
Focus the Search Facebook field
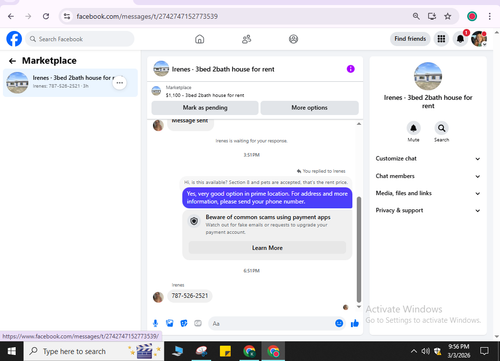coord(80,39)
